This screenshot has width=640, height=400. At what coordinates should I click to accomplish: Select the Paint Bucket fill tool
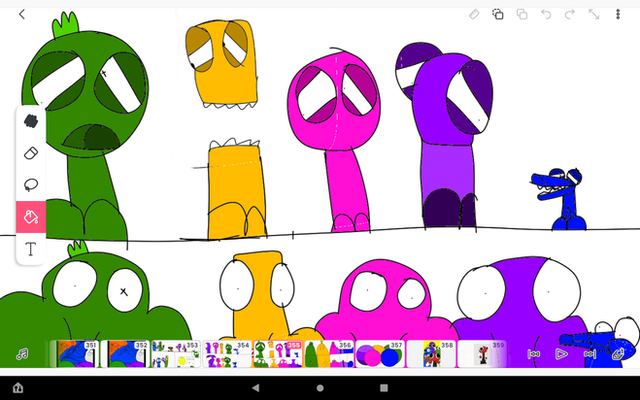[31, 217]
